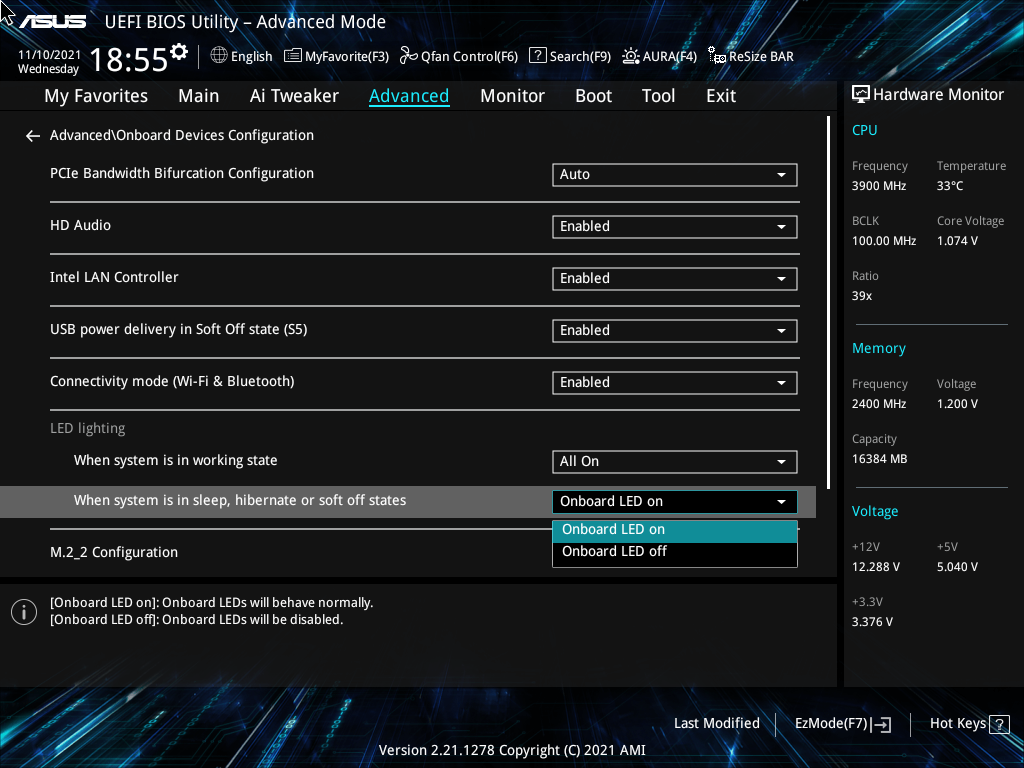Click the 11/10/2021 date text
1024x768 pixels.
49,55
